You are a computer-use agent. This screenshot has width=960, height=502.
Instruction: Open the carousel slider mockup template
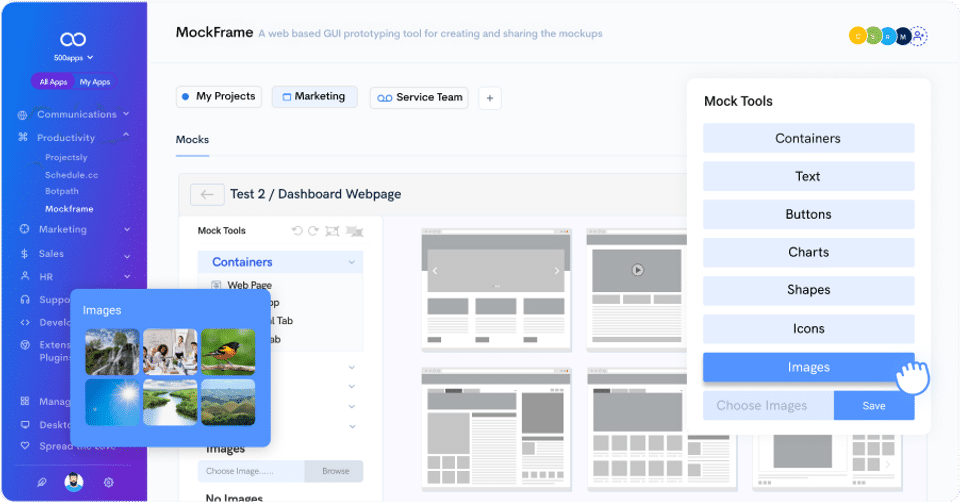tap(496, 290)
